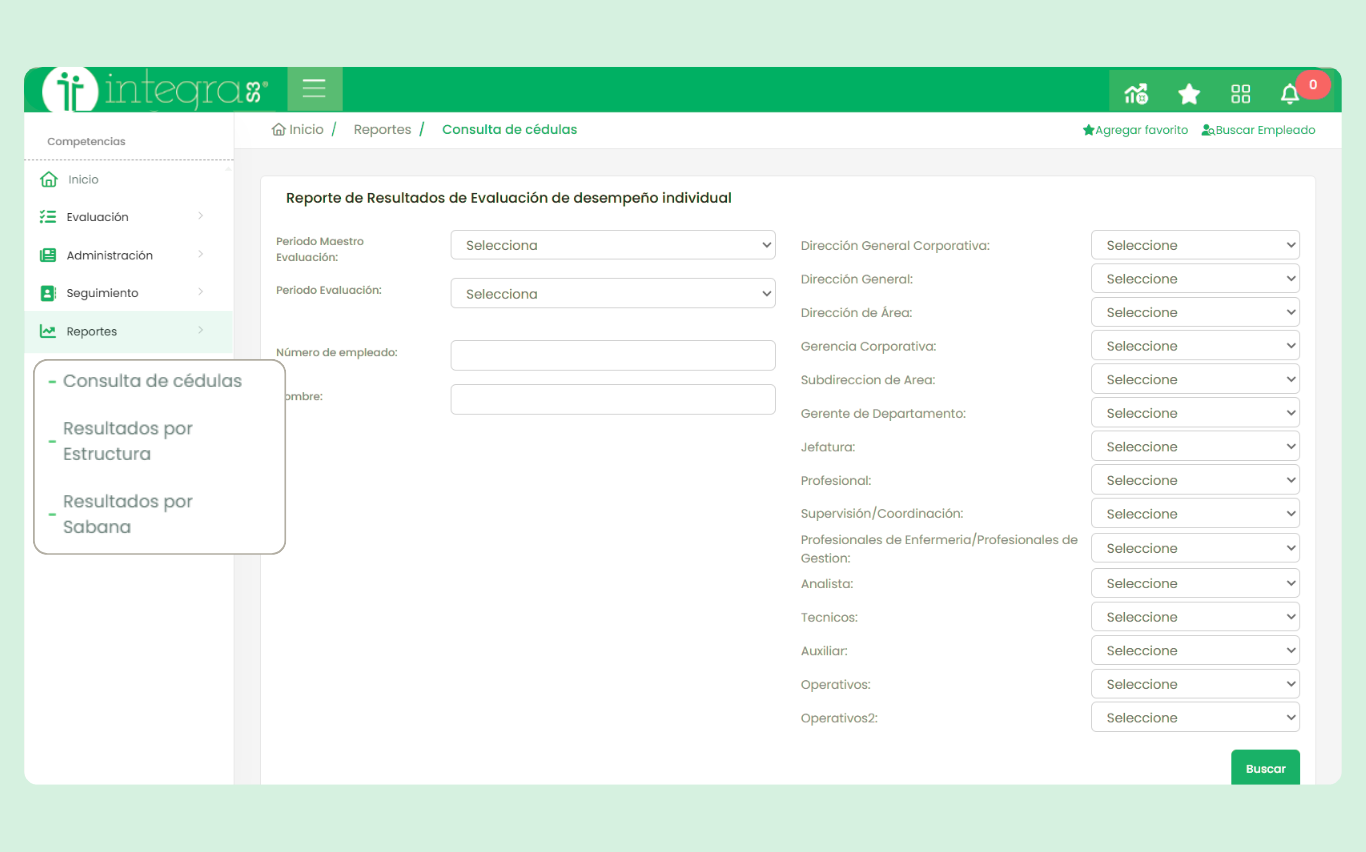Open the Periodo Evaluación dropdown
This screenshot has width=1366, height=852.
(x=613, y=294)
